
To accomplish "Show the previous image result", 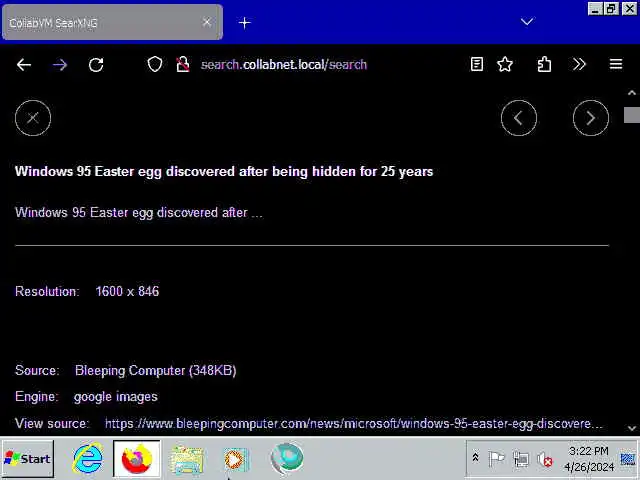I will coord(519,118).
